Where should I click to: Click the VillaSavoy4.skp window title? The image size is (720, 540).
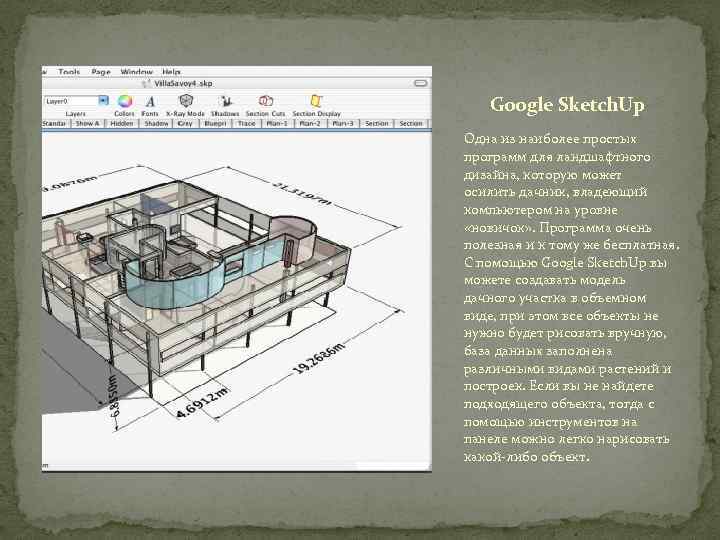point(183,84)
